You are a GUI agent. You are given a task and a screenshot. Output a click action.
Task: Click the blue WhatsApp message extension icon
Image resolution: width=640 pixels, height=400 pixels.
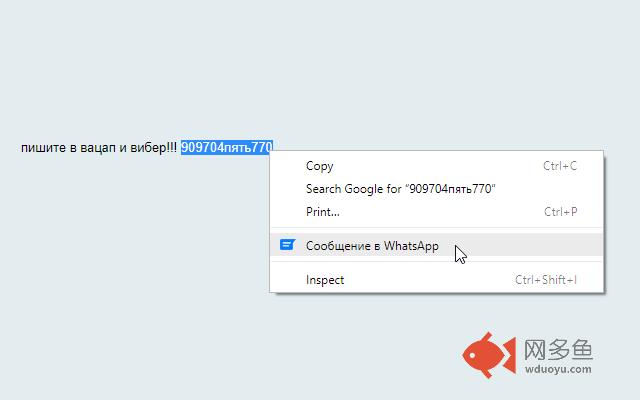tap(287, 245)
